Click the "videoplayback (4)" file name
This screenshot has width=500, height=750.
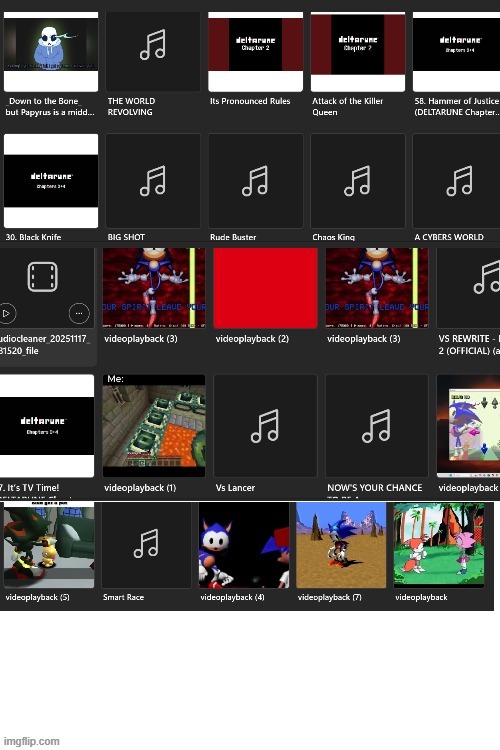pos(232,597)
